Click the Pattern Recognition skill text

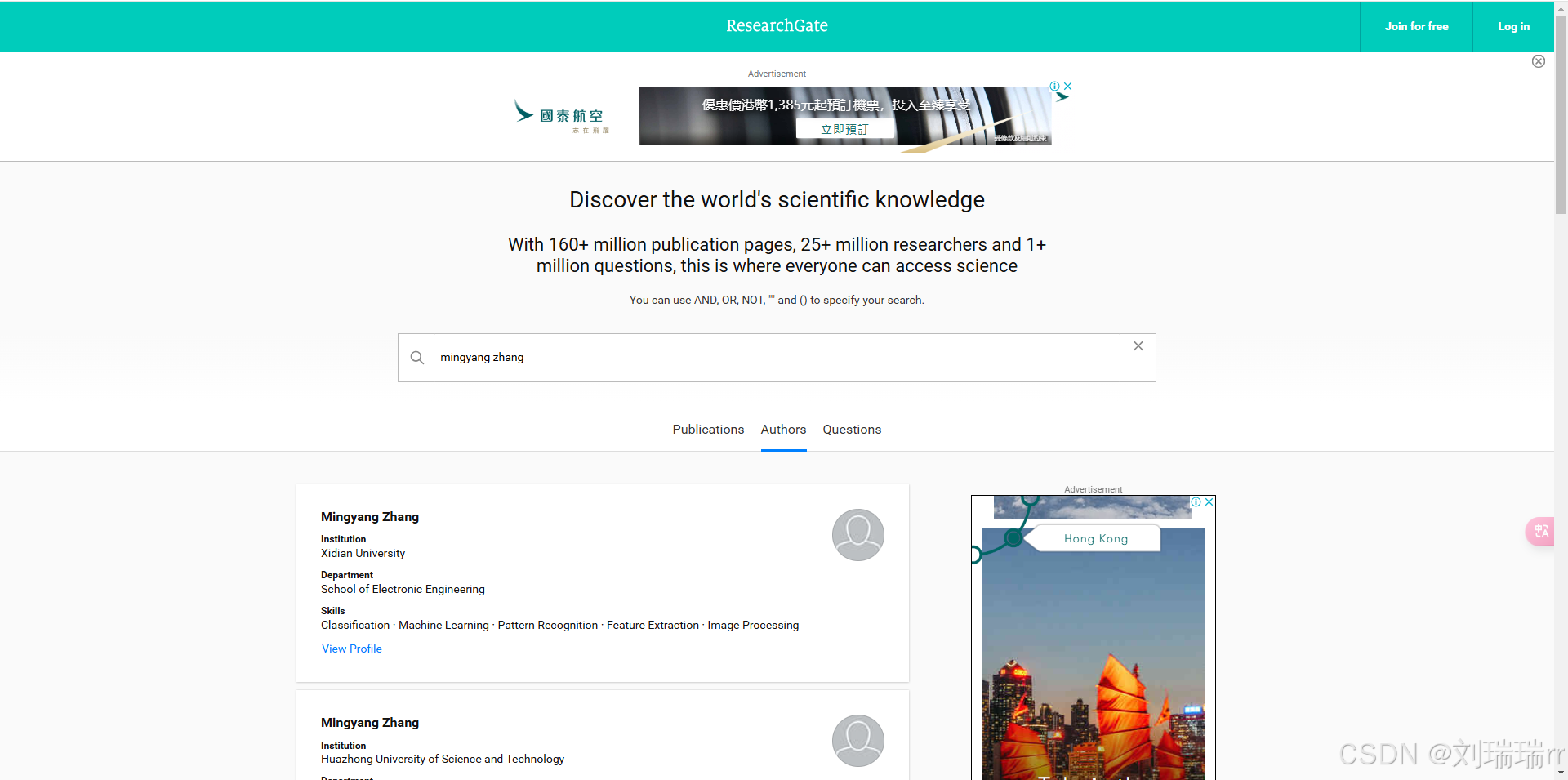pyautogui.click(x=548, y=625)
